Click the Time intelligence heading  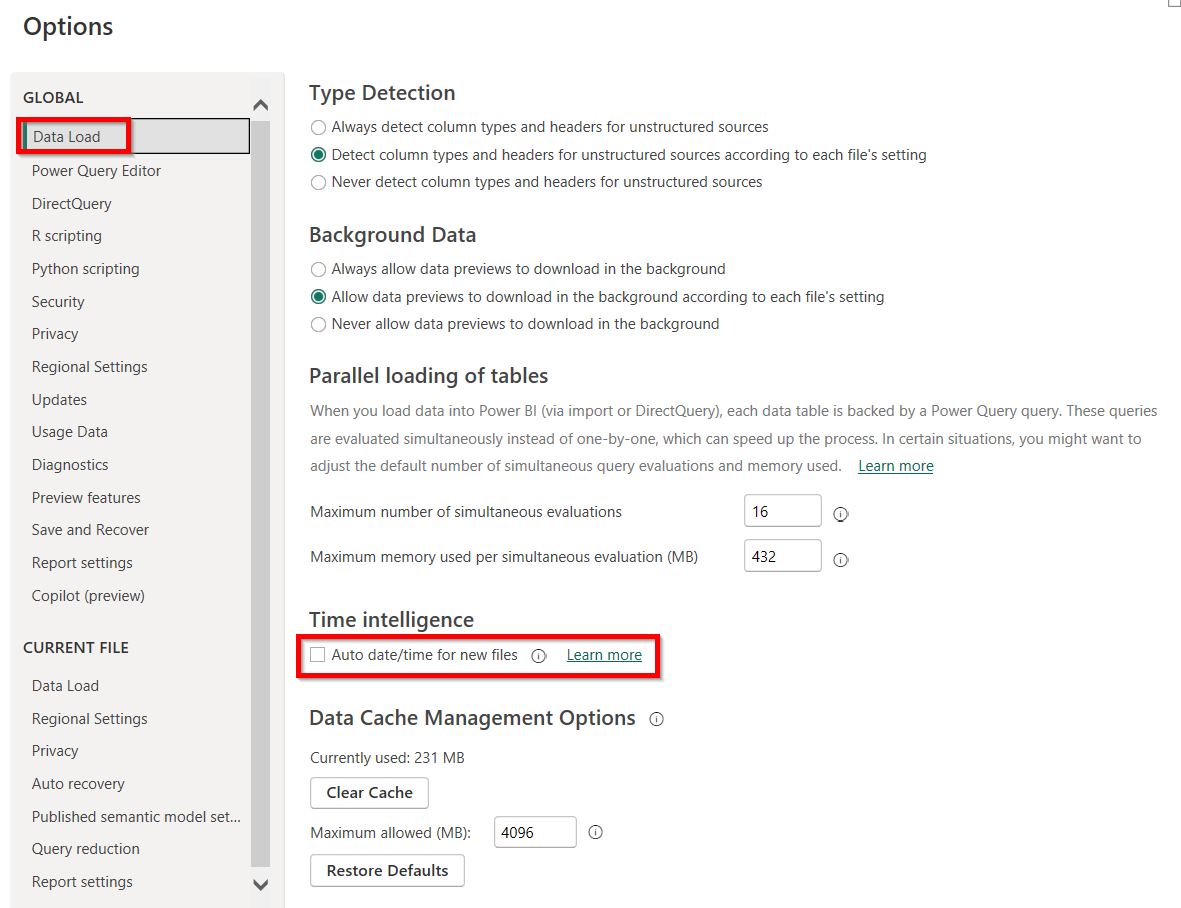coord(392,620)
